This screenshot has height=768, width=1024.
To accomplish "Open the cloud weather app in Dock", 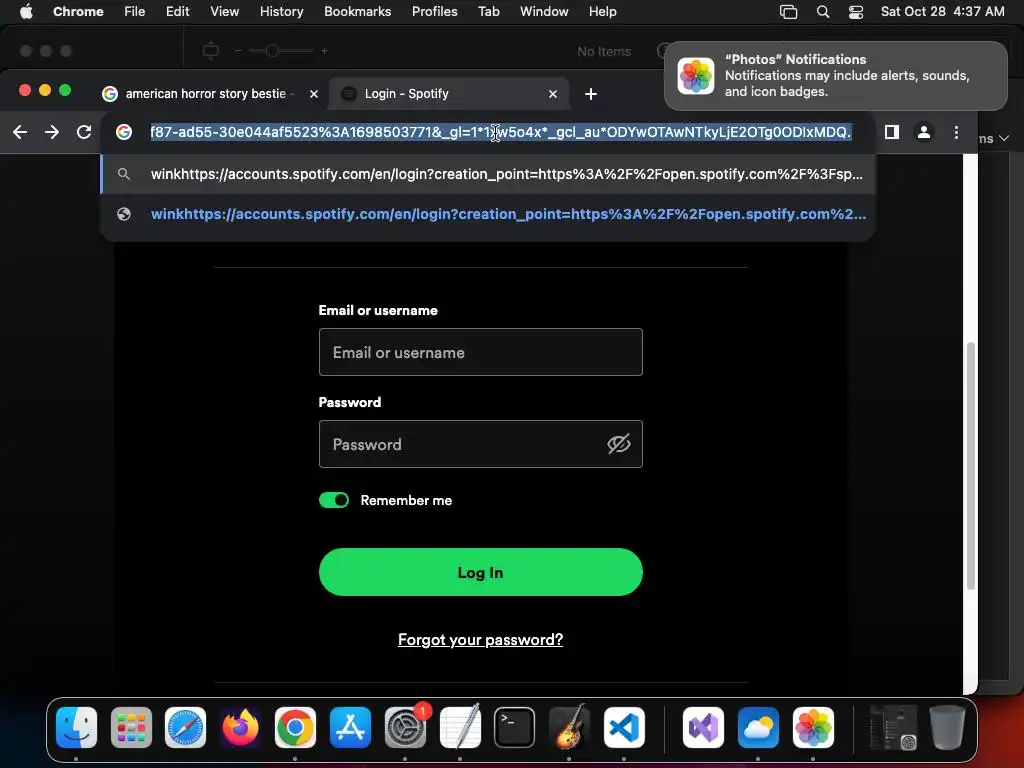I will pos(758,728).
